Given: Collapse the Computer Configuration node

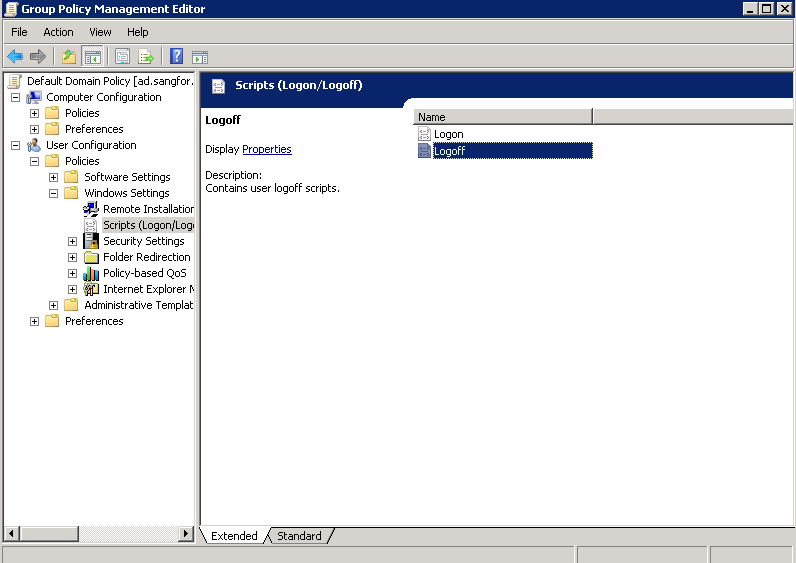Looking at the screenshot, I should pyautogui.click(x=15, y=97).
